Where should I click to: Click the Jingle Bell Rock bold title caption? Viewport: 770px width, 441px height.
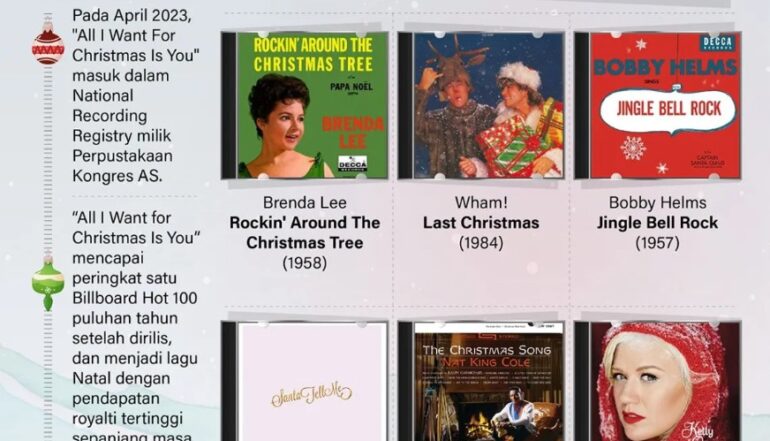pos(658,223)
